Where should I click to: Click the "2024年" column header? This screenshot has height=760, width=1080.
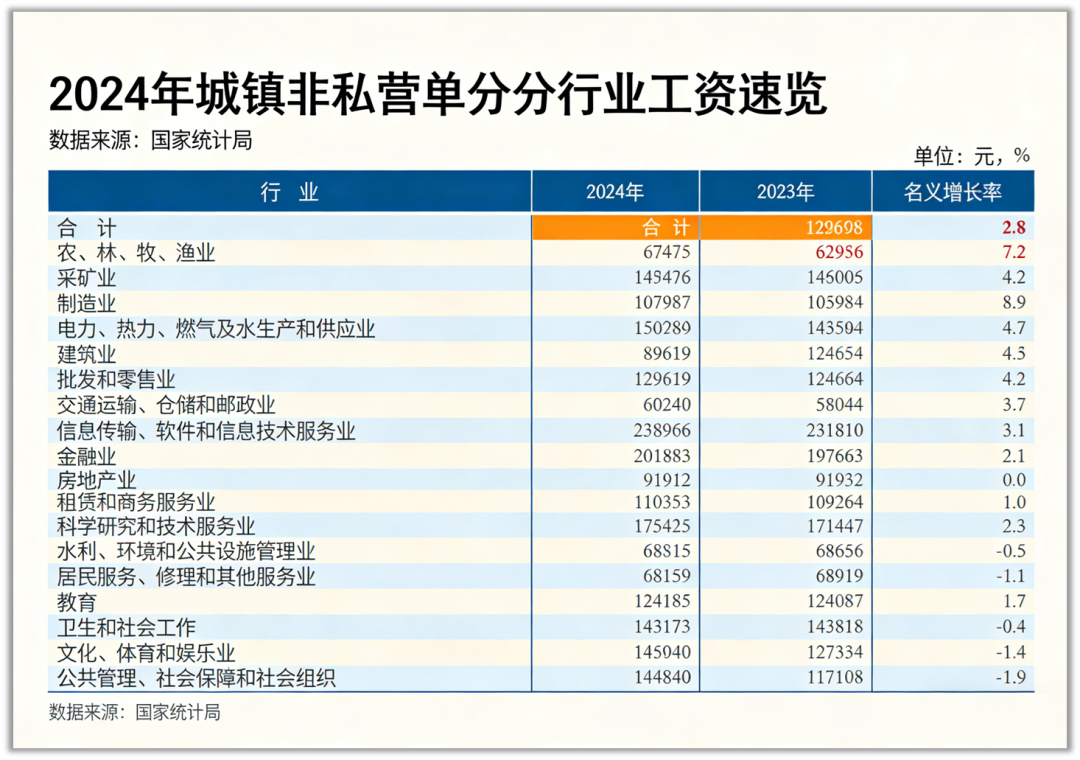[x=614, y=192]
